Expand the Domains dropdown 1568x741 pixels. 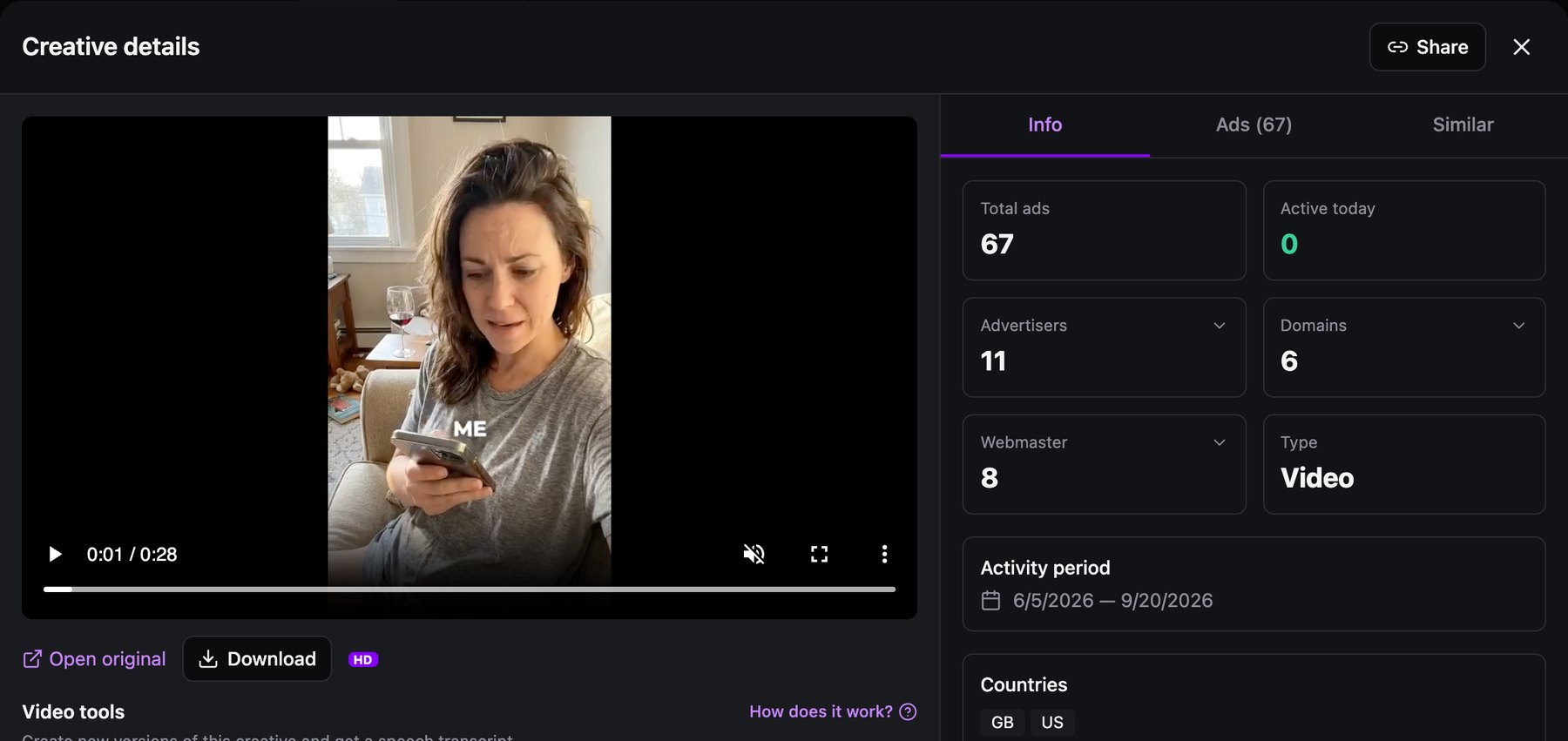(1519, 326)
